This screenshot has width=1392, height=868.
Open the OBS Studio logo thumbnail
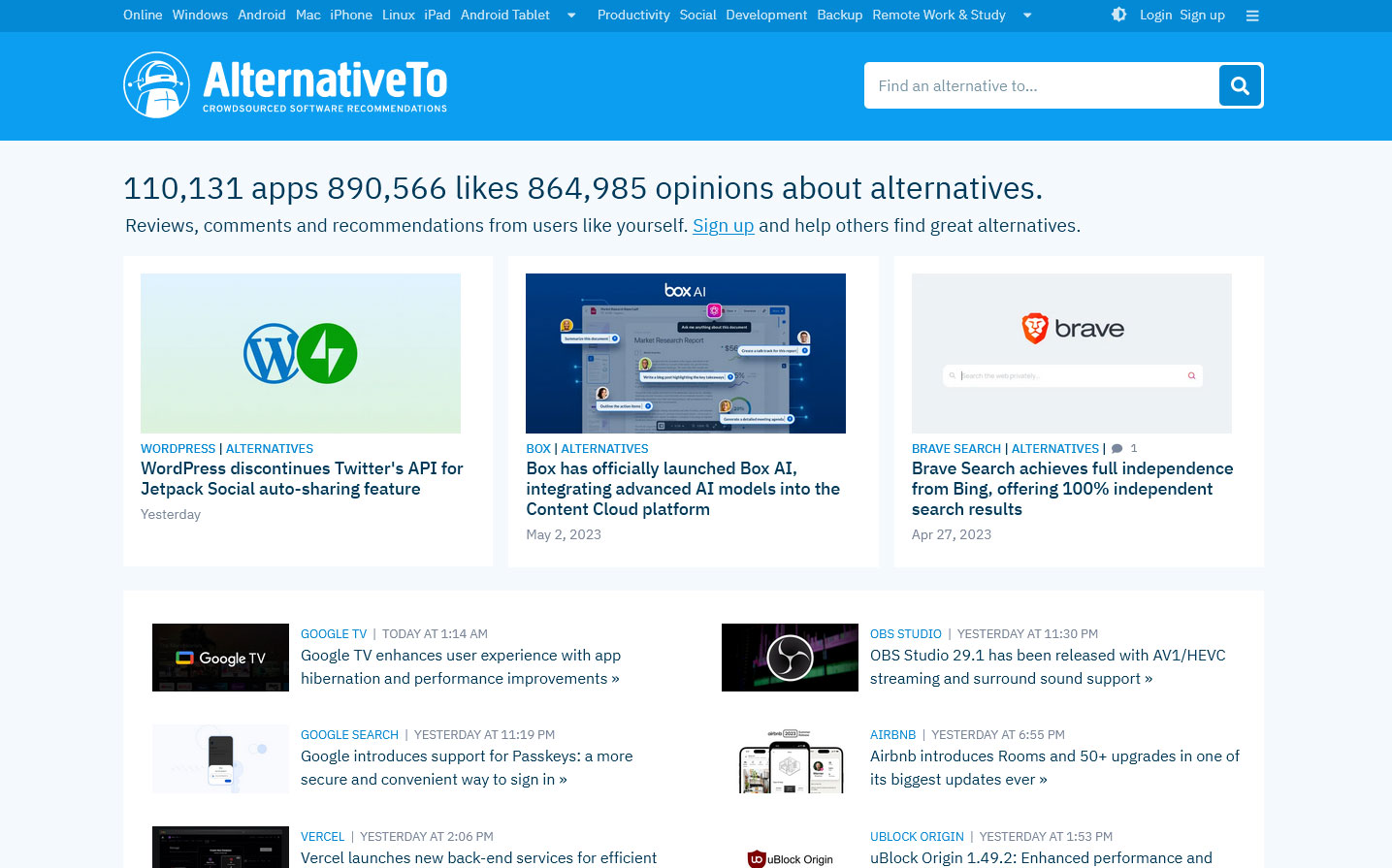(790, 658)
